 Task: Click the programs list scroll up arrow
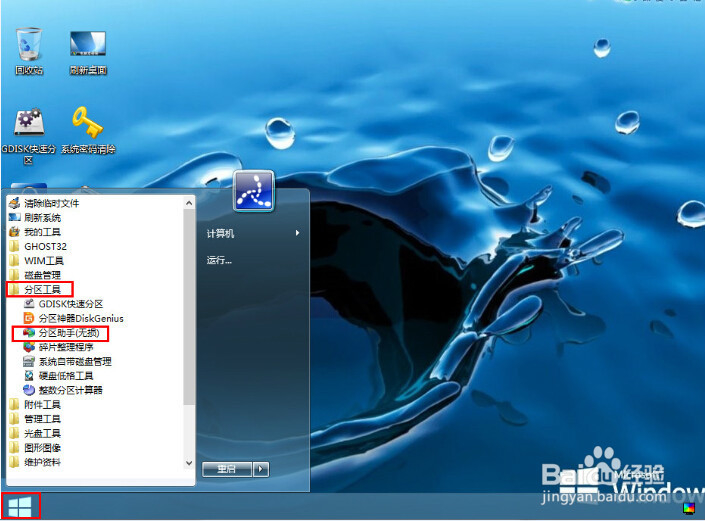click(189, 203)
